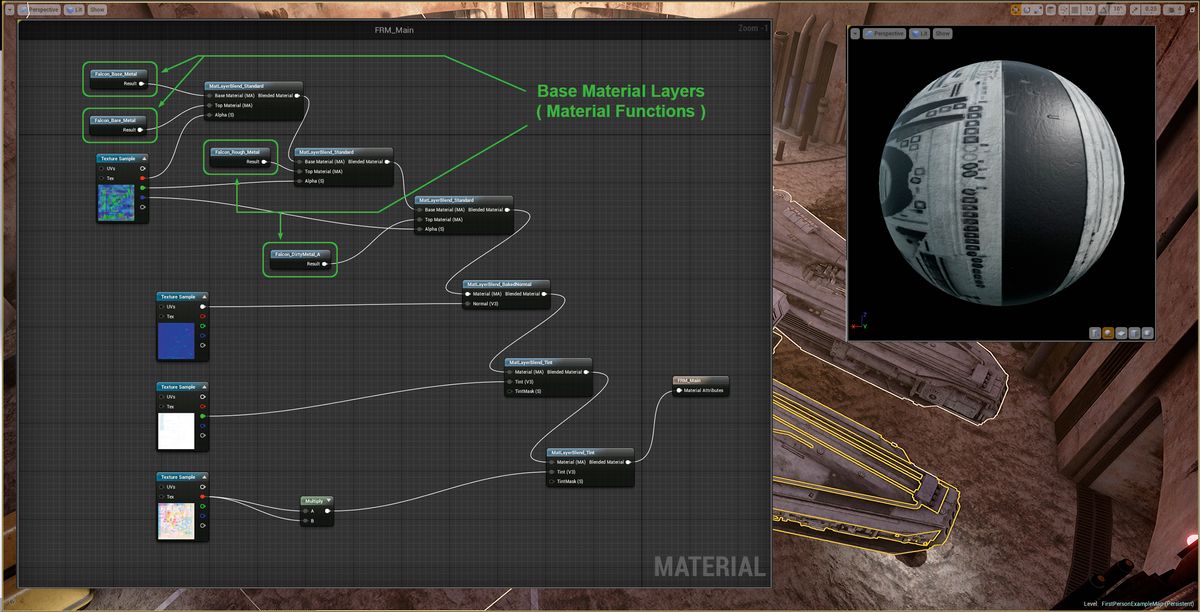1200x612 pixels.
Task: Select the cylinder preview mesh icon
Action: click(1095, 333)
